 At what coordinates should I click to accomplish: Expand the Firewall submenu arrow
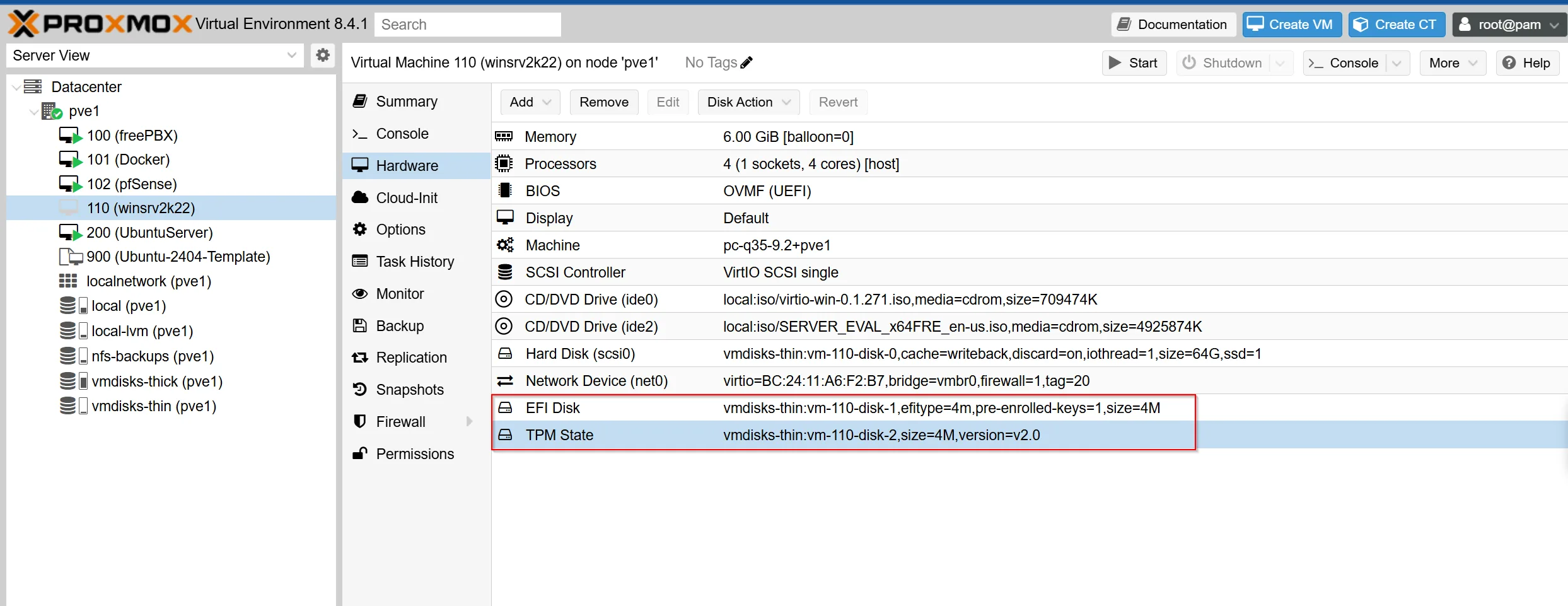[x=469, y=421]
